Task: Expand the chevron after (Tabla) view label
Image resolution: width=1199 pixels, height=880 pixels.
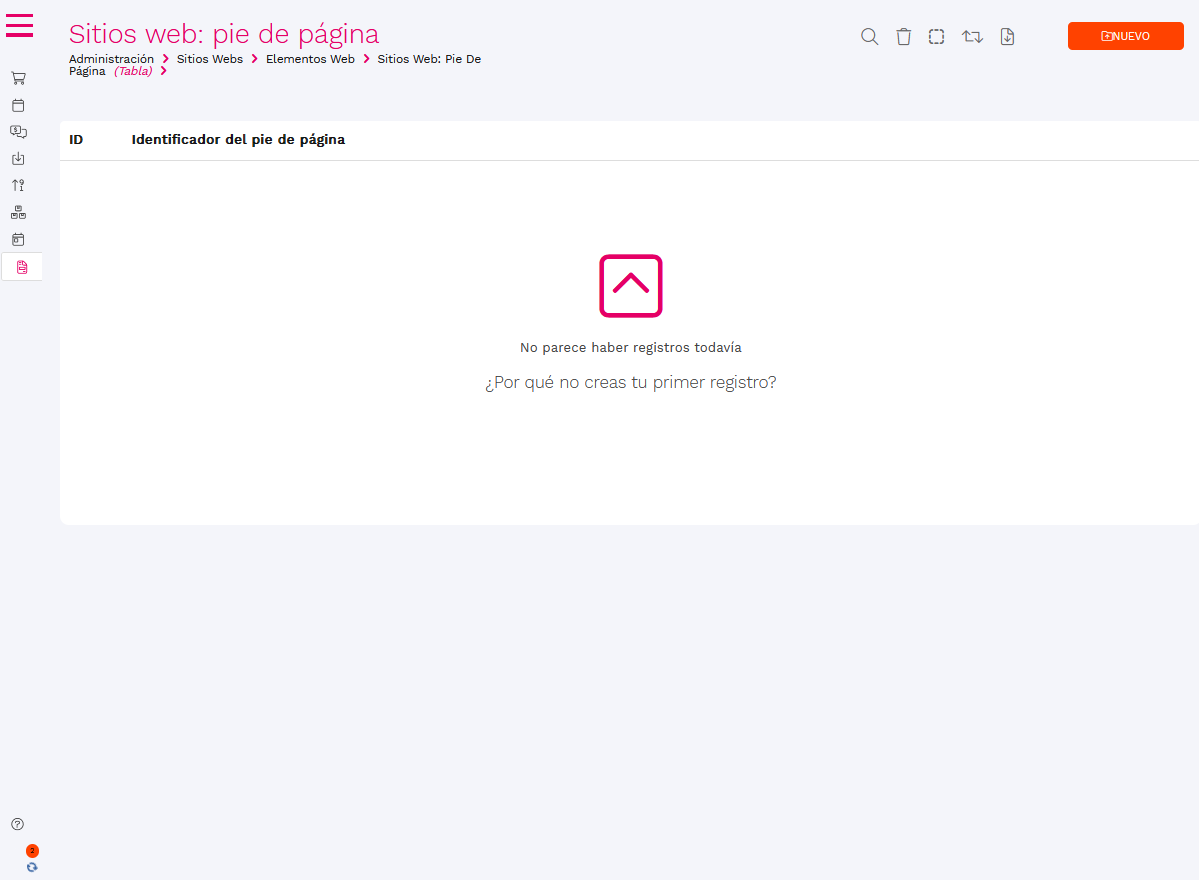Action: (164, 71)
